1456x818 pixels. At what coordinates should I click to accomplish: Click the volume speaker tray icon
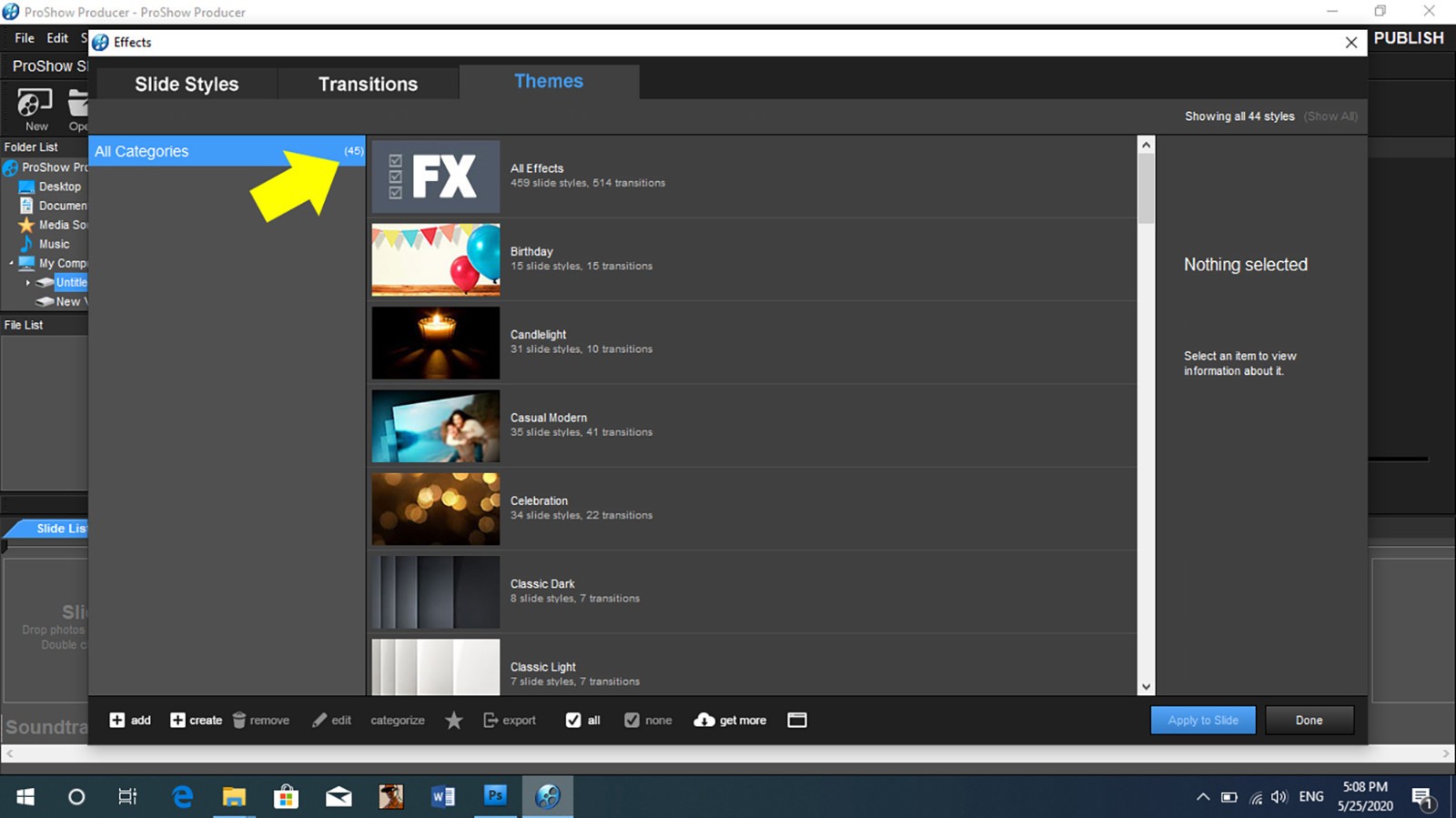tap(1279, 797)
